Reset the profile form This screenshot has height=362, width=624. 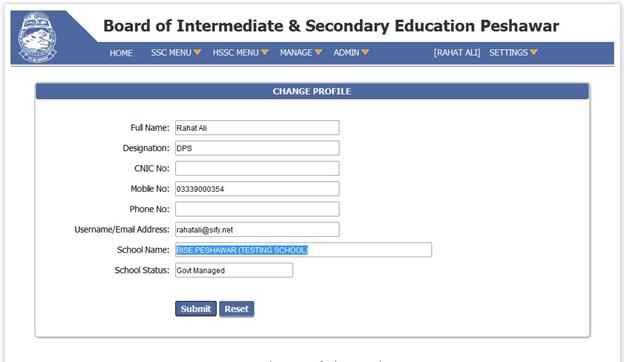click(236, 309)
